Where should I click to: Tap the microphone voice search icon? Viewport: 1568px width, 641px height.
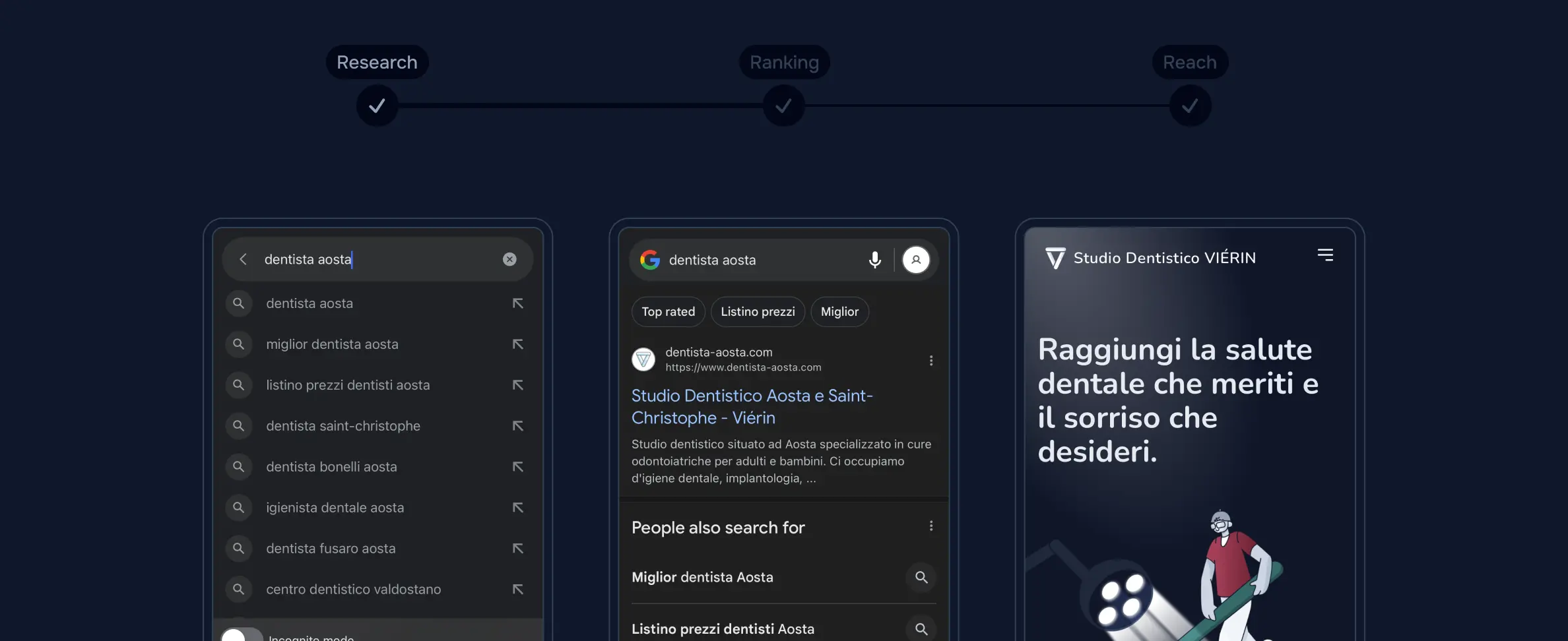(874, 260)
